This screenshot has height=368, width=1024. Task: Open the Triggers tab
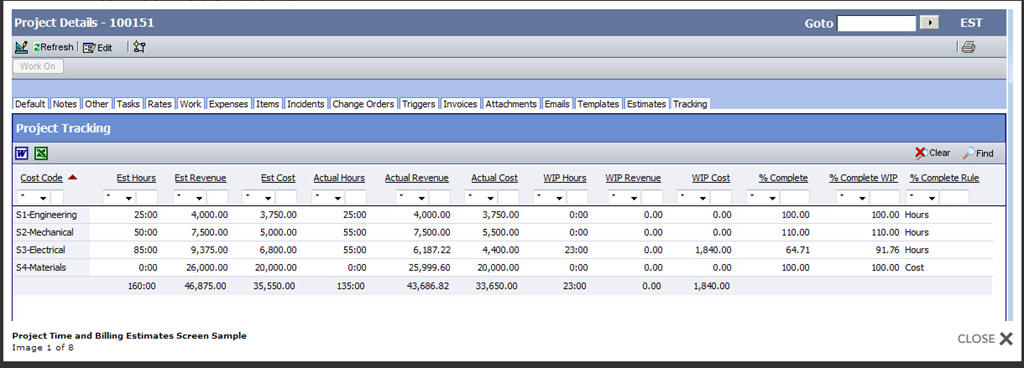(419, 104)
